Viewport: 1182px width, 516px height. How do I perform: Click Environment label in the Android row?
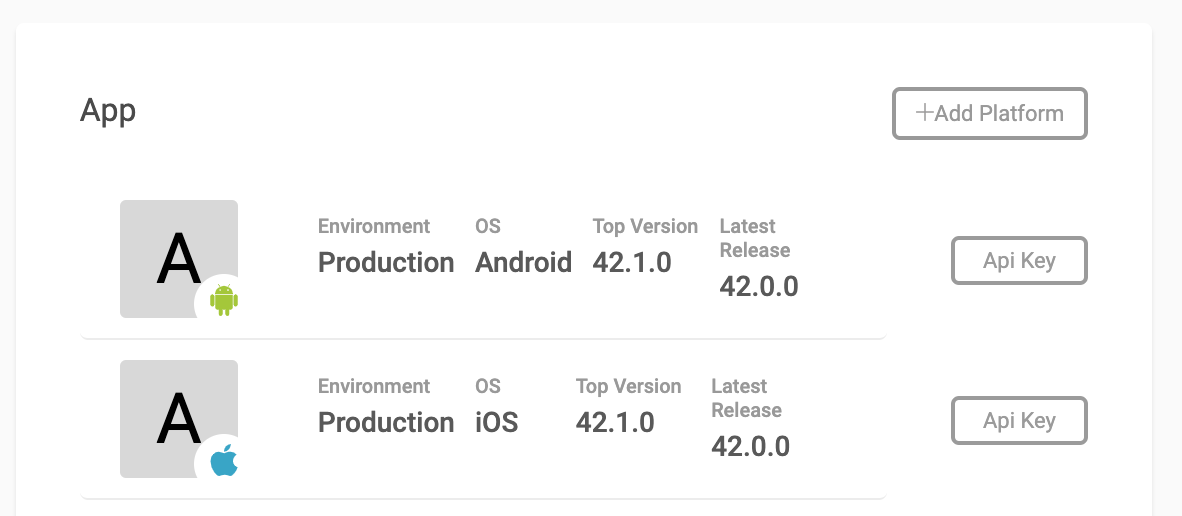tap(374, 226)
